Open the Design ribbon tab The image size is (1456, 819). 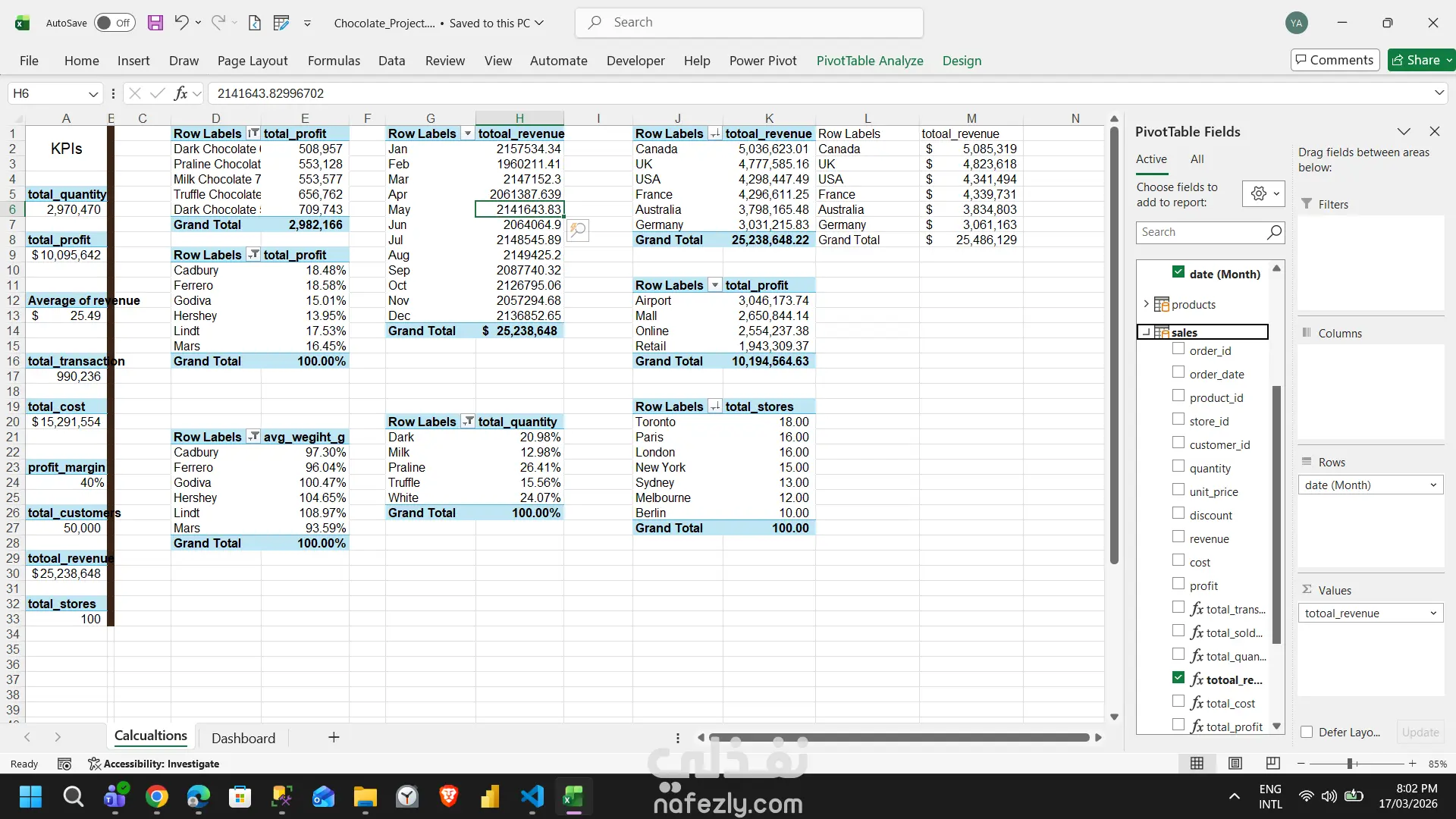tap(962, 61)
